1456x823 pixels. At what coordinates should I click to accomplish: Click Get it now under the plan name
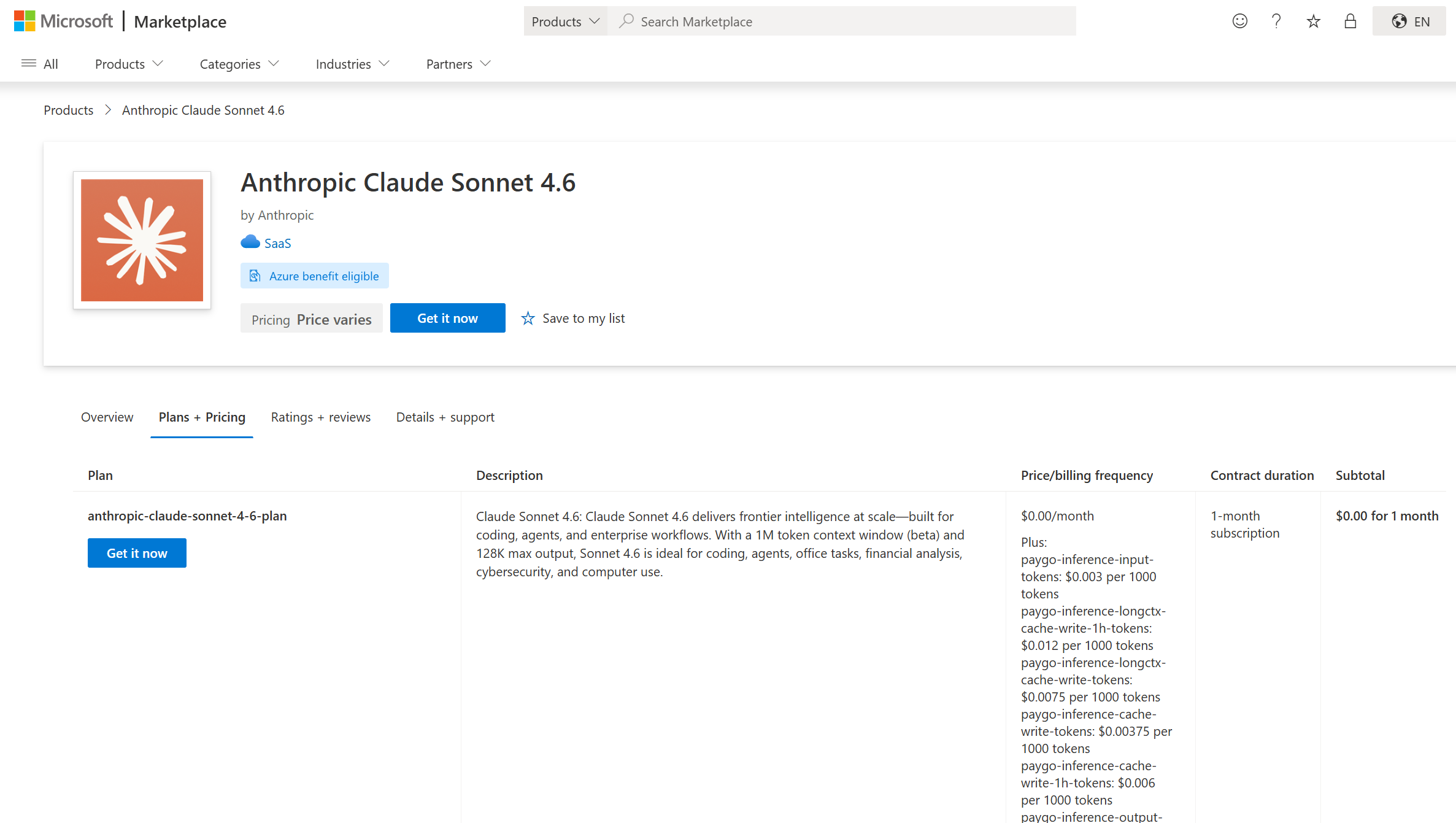tap(137, 553)
